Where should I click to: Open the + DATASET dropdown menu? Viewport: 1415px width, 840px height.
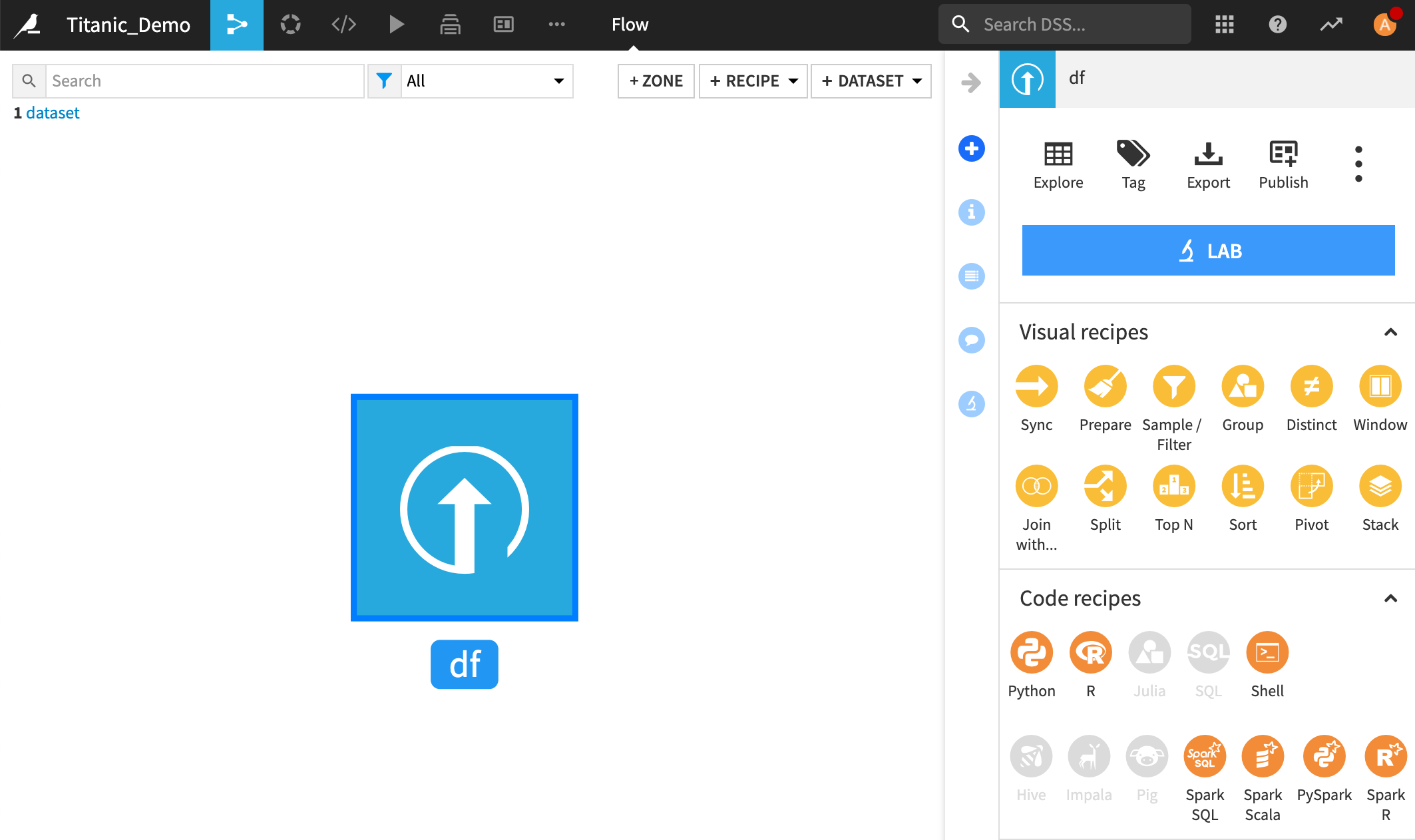pos(871,81)
